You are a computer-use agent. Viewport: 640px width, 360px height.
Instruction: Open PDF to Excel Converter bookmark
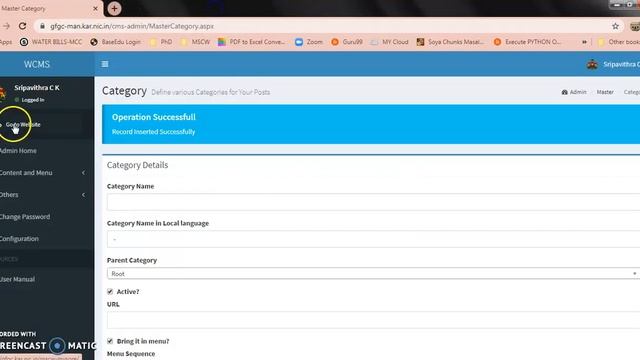point(251,42)
